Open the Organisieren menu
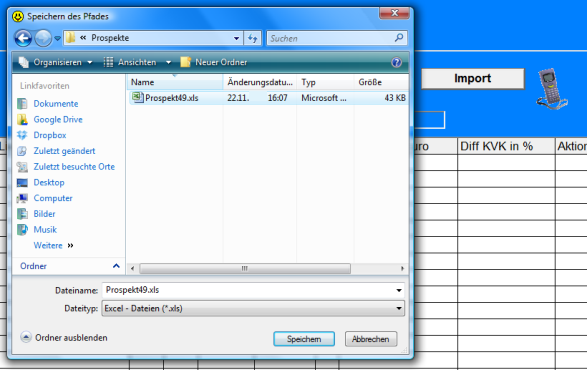 [x=56, y=62]
